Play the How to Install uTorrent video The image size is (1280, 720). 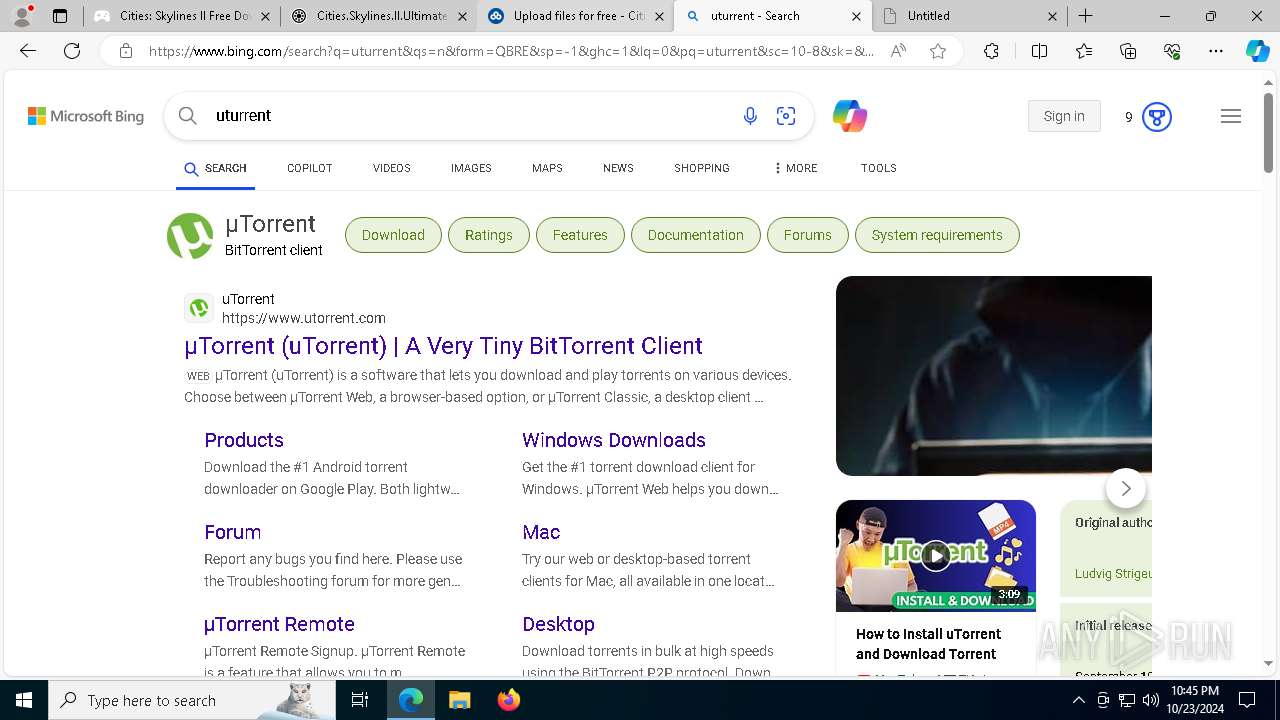(936, 556)
